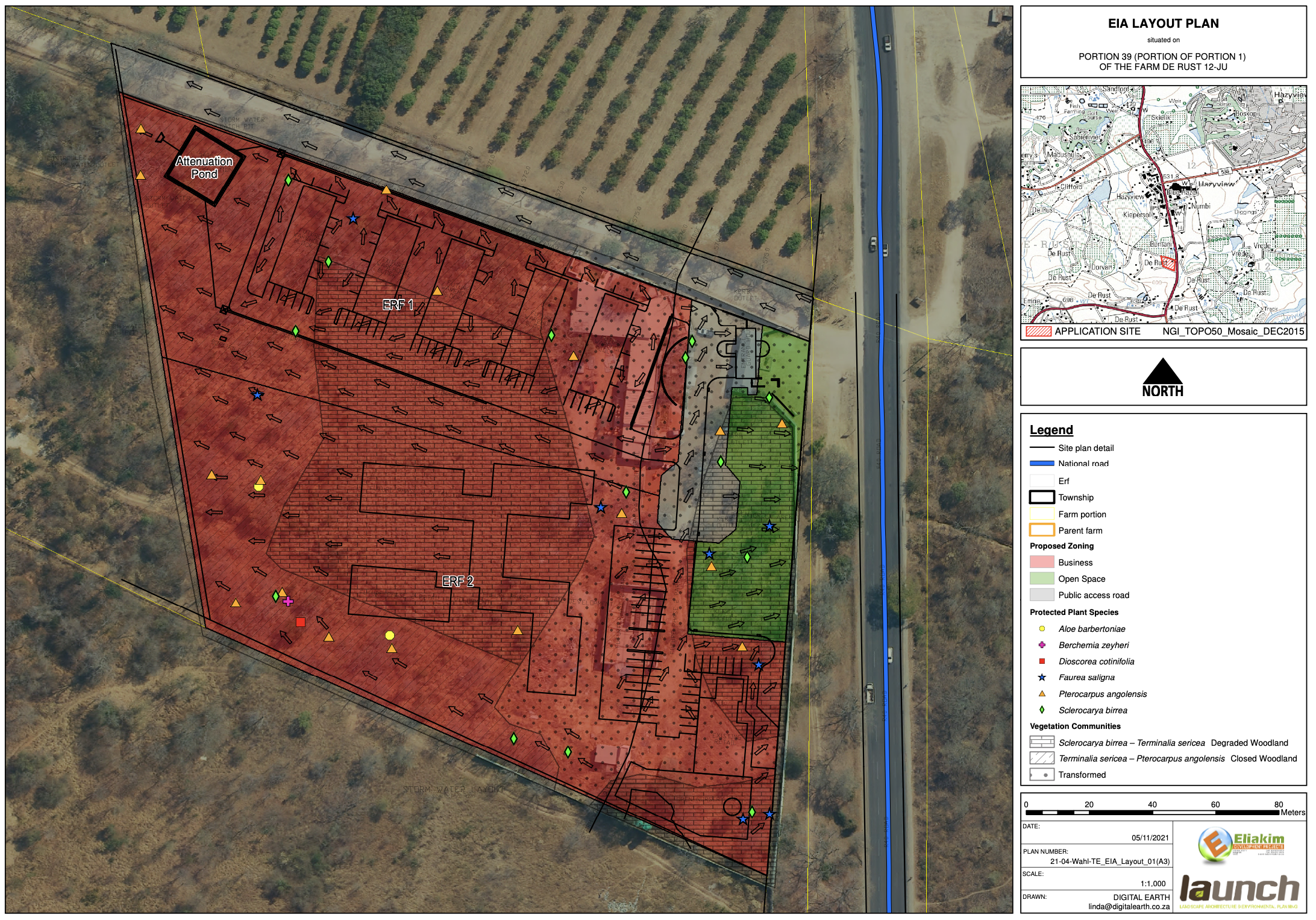Image resolution: width=1316 pixels, height=920 pixels.
Task: Click the Faurea saligna blue star legend icon
Action: point(1042,678)
